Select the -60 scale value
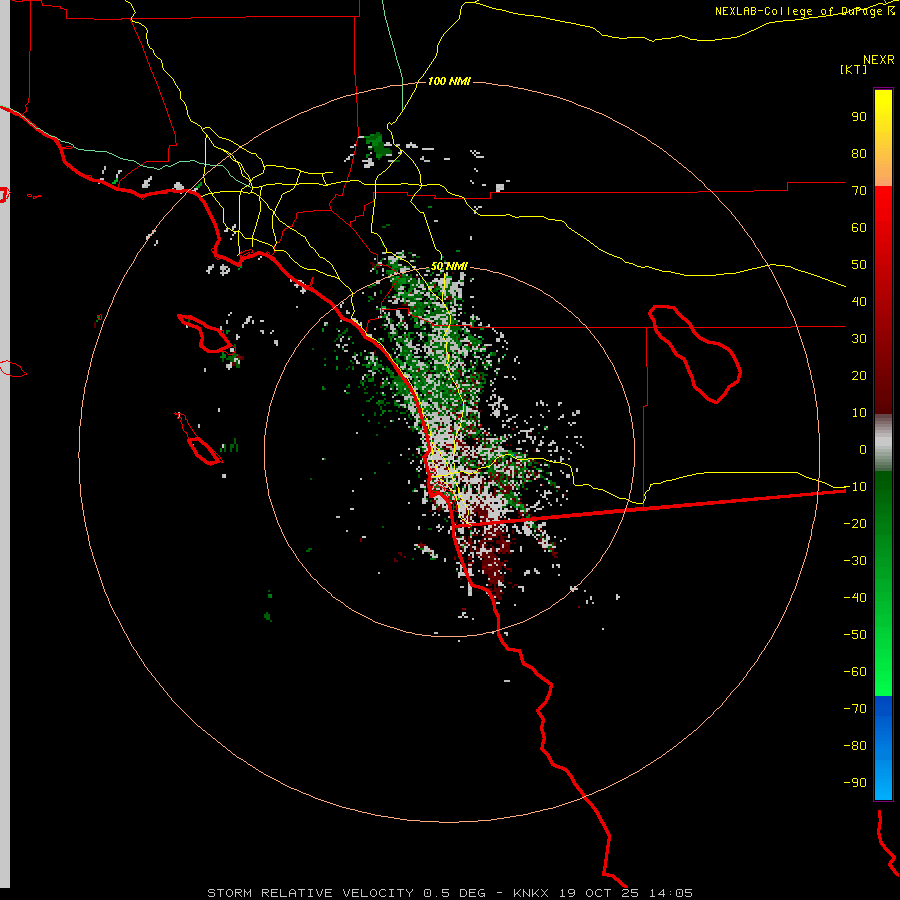This screenshot has width=900, height=900. click(855, 672)
